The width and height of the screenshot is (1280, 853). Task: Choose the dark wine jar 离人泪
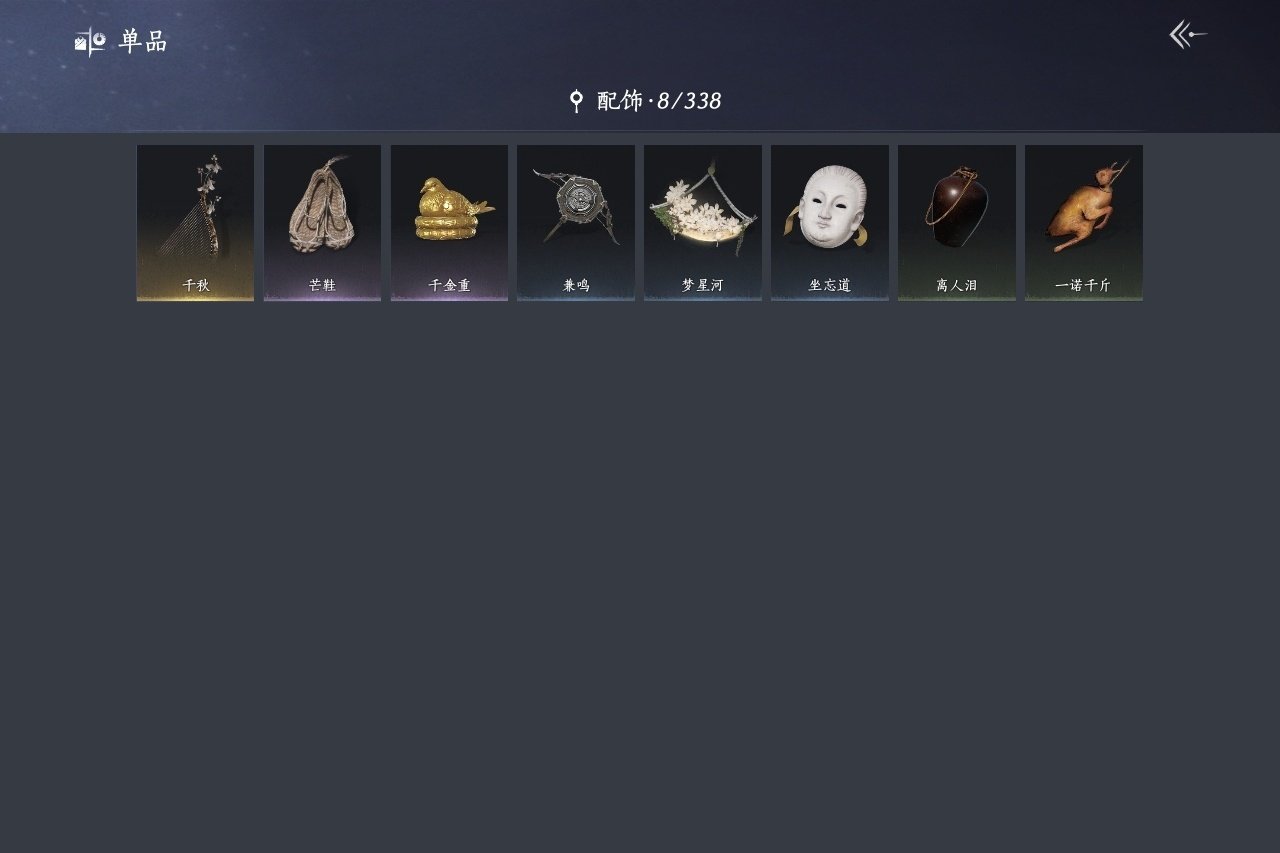pyautogui.click(x=957, y=223)
